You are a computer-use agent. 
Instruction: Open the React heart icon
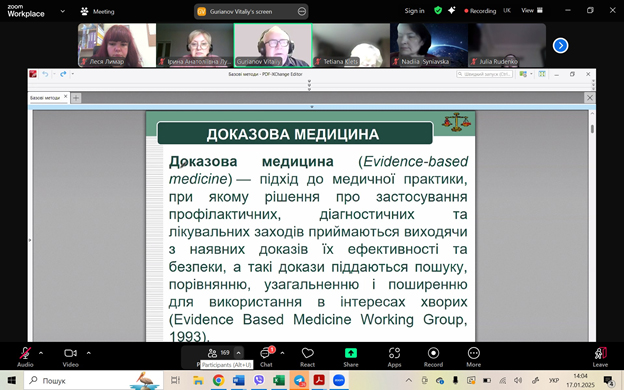pos(308,356)
